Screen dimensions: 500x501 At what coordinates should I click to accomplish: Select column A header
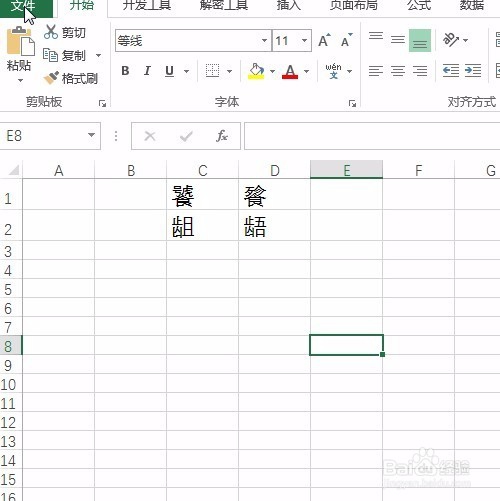click(x=59, y=170)
